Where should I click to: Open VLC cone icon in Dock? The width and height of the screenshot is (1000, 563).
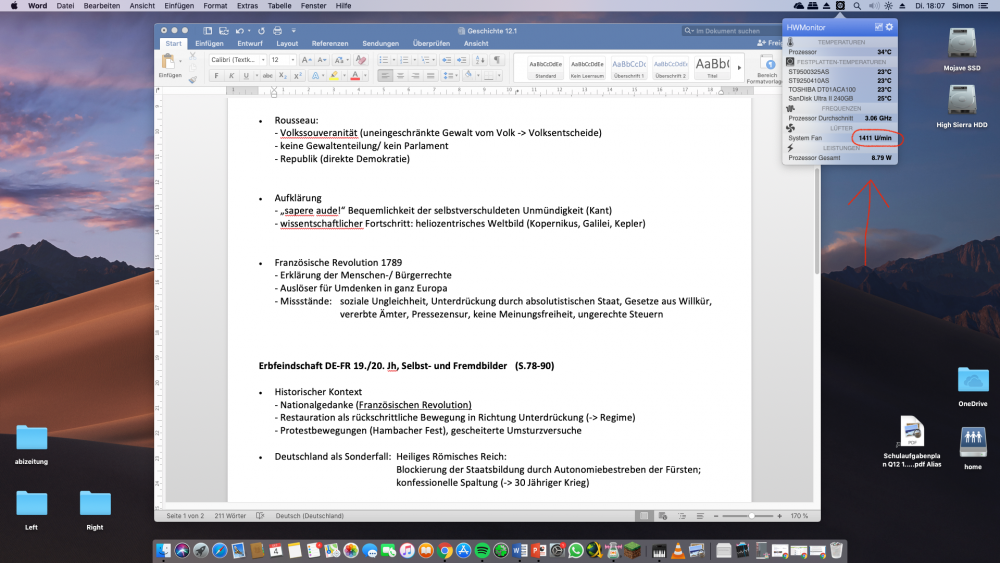678,550
